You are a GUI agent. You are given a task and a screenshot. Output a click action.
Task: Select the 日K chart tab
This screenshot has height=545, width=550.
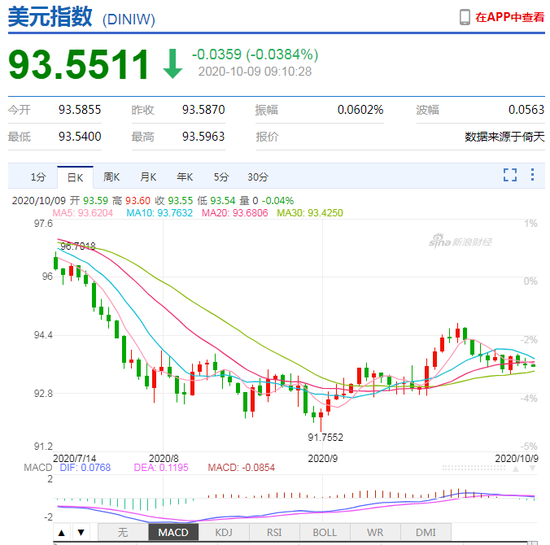click(75, 177)
